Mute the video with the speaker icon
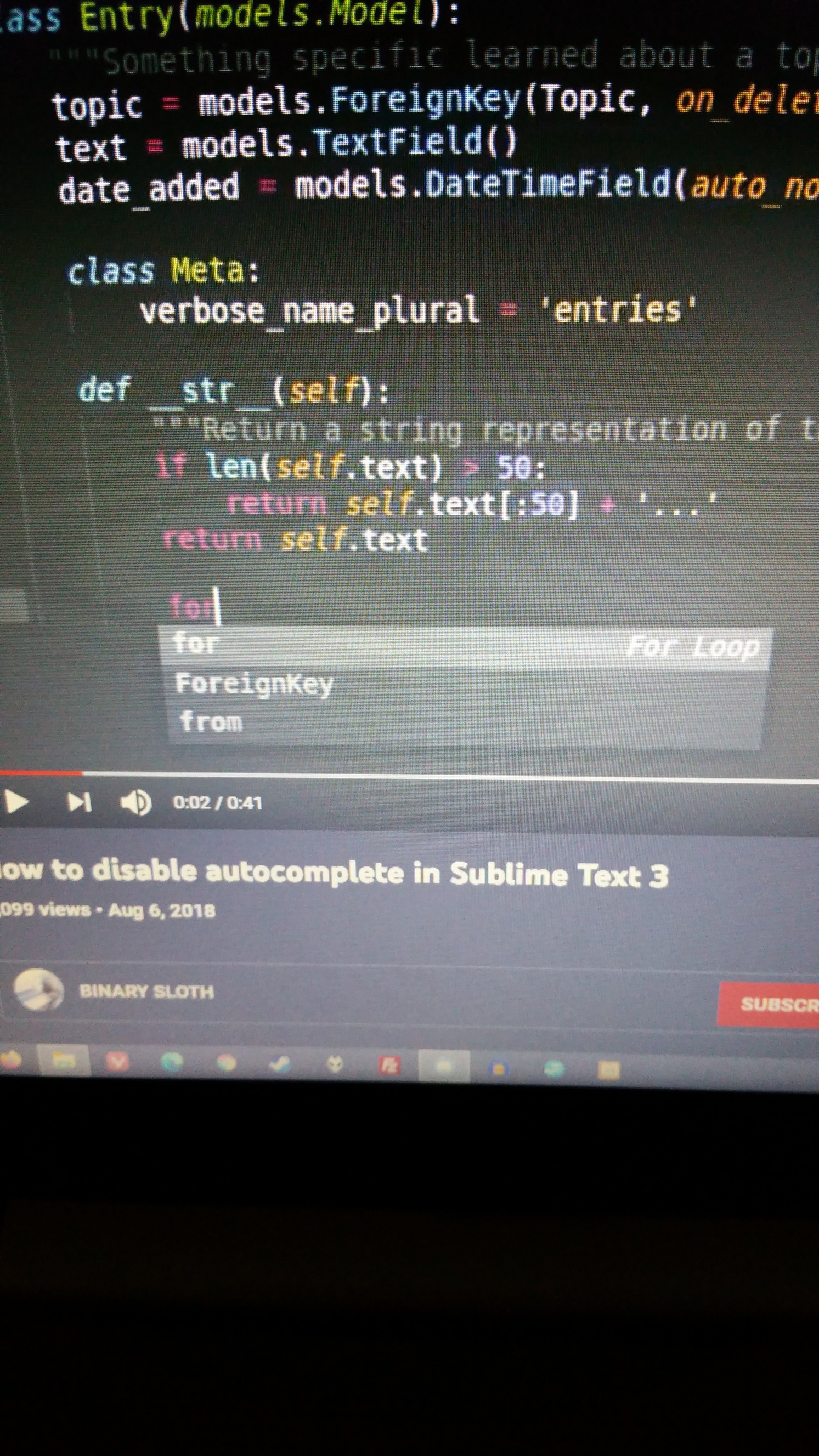819x1456 pixels. tap(135, 802)
